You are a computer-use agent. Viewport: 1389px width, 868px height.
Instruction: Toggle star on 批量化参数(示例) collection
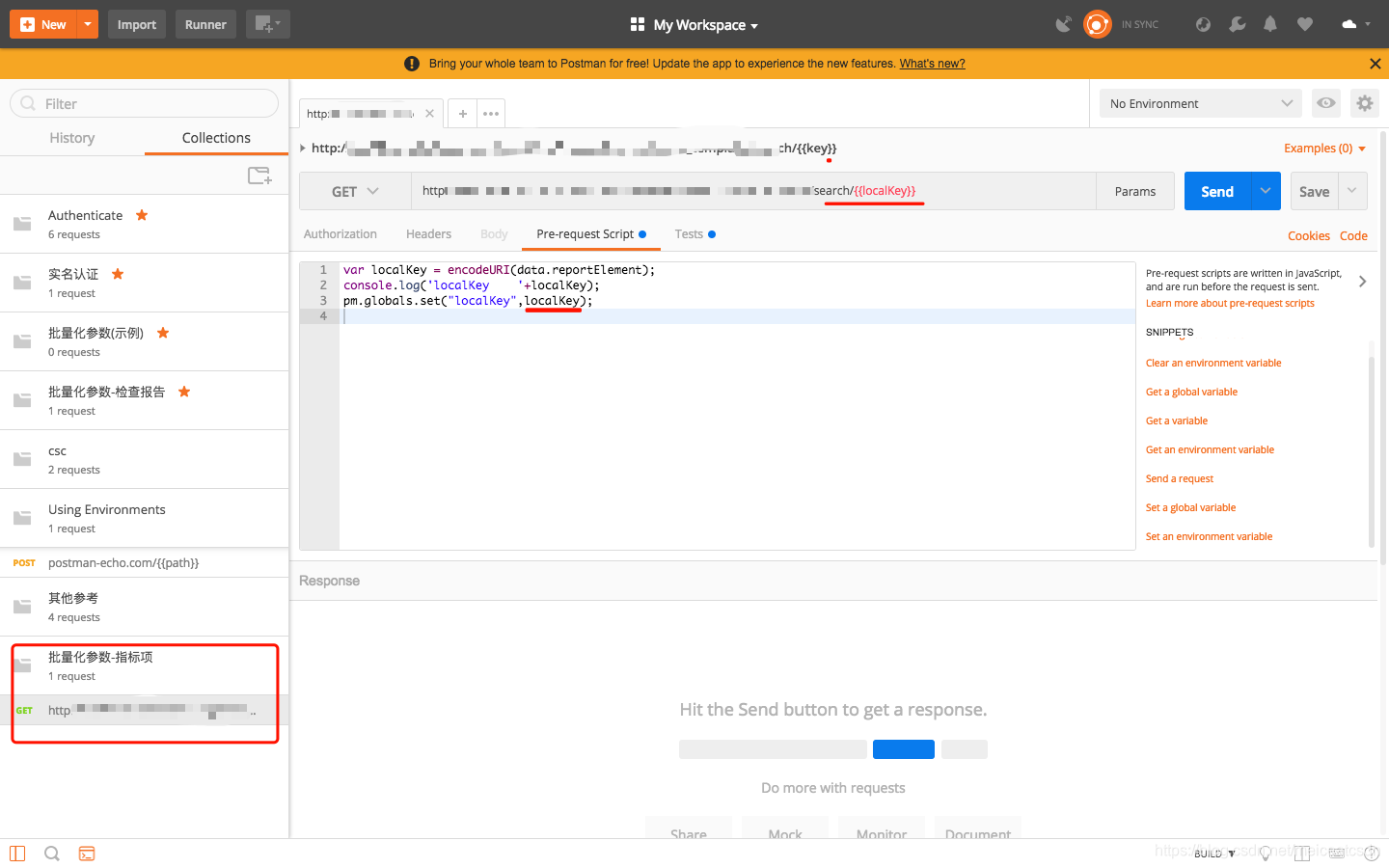(163, 333)
